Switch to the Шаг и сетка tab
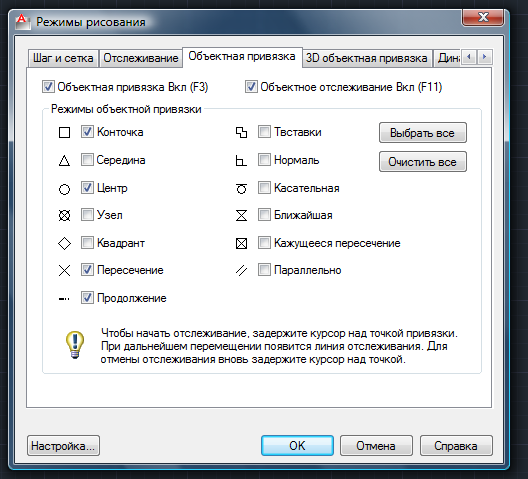Screen dimensions: 528x479 63,58
